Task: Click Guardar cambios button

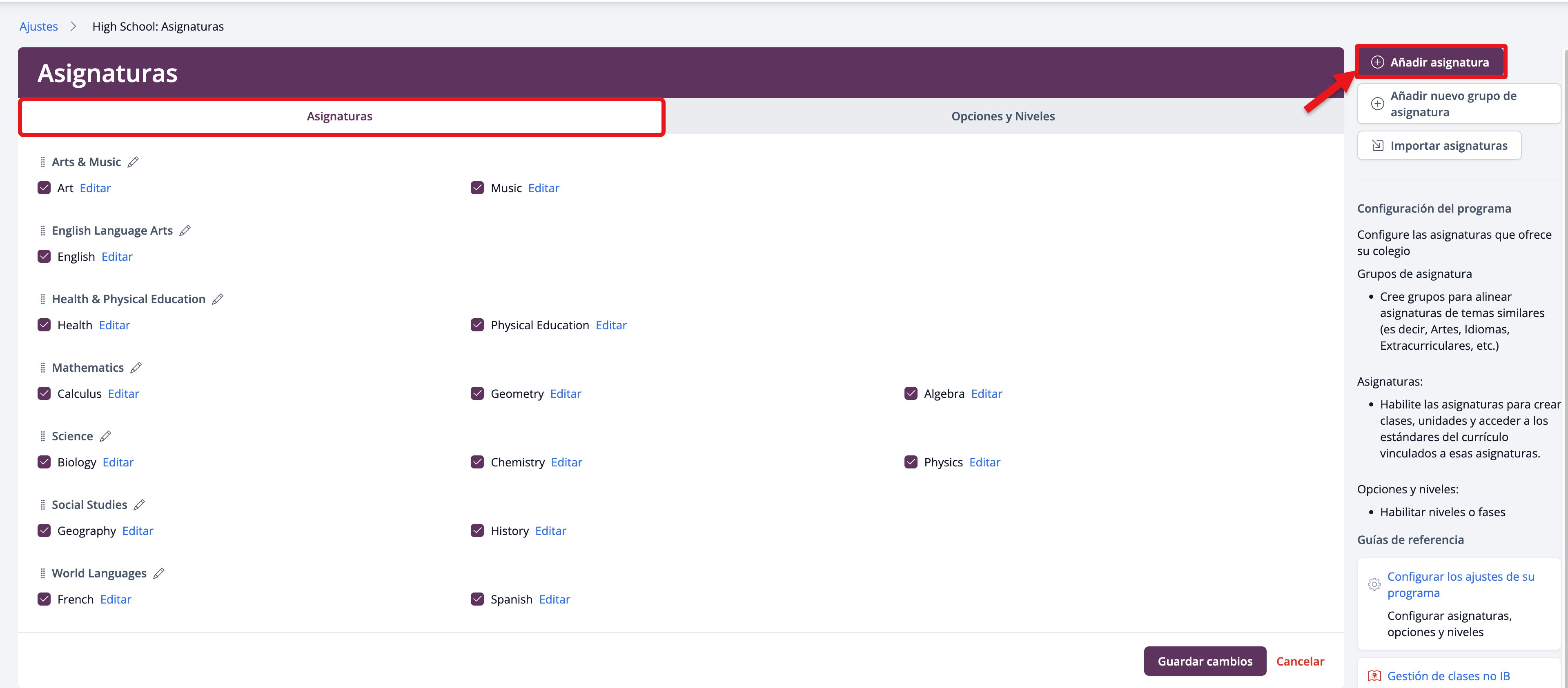Action: click(x=1205, y=661)
